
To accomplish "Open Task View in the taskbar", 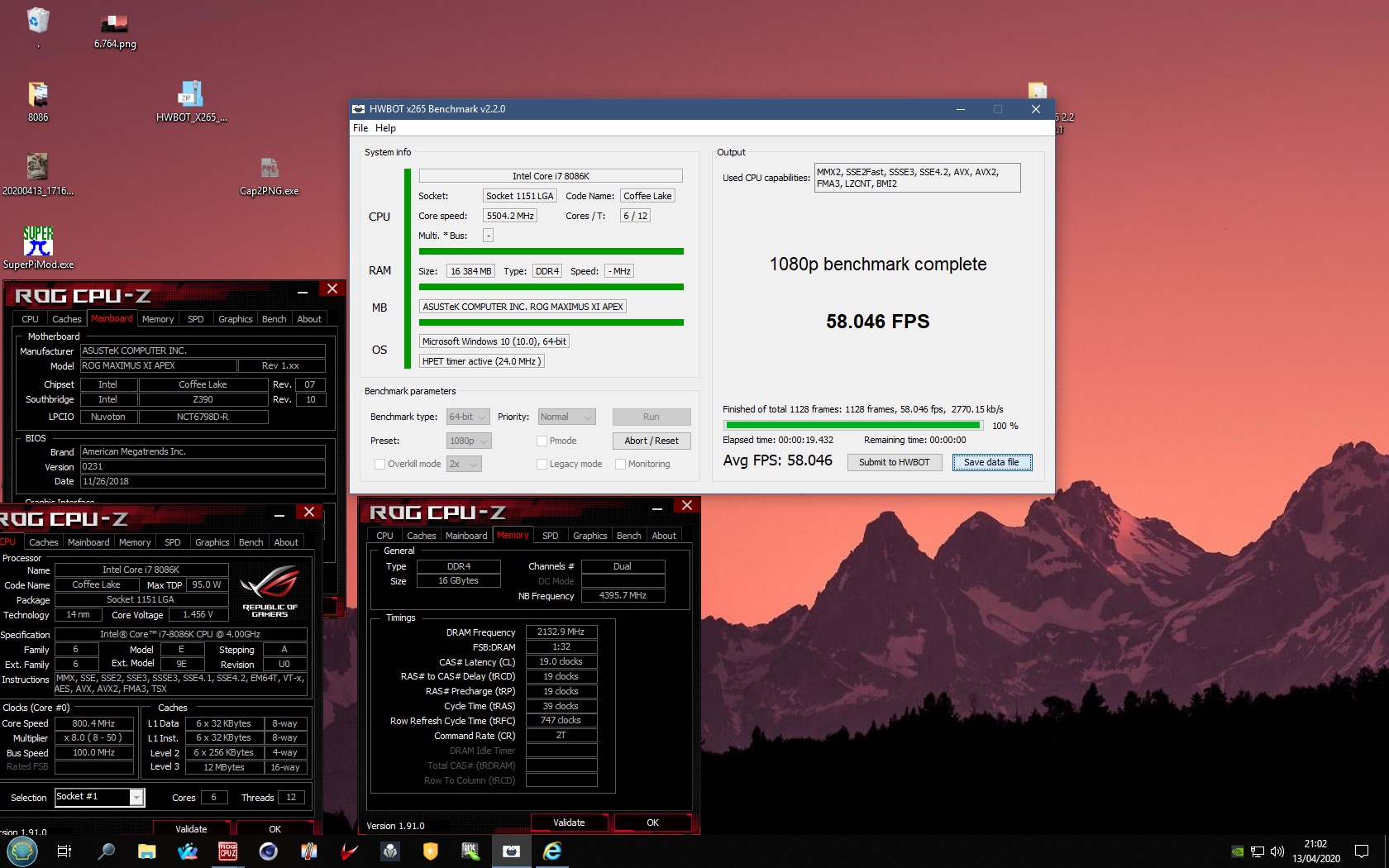I will (64, 851).
